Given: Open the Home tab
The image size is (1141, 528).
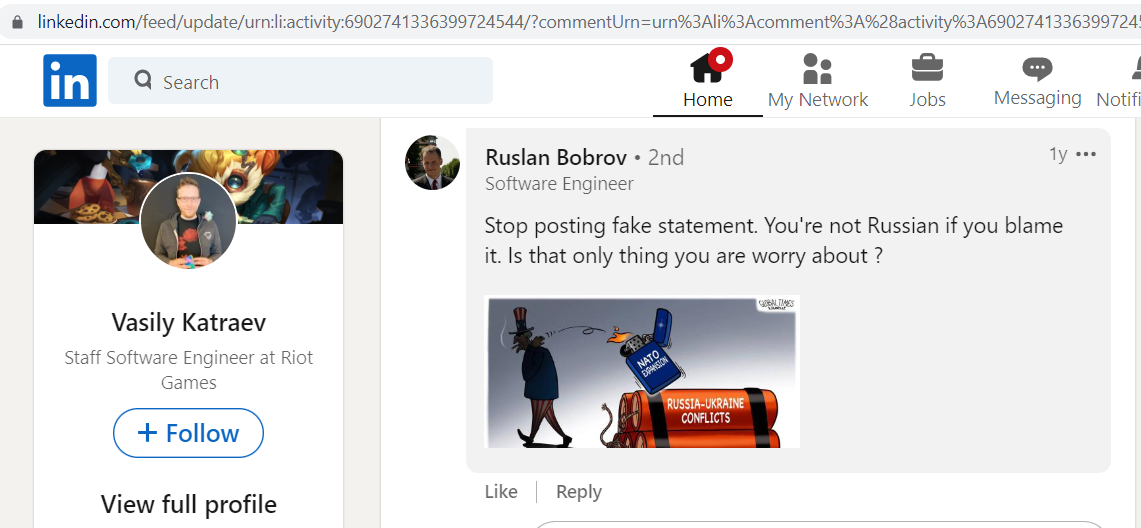Looking at the screenshot, I should tap(707, 80).
